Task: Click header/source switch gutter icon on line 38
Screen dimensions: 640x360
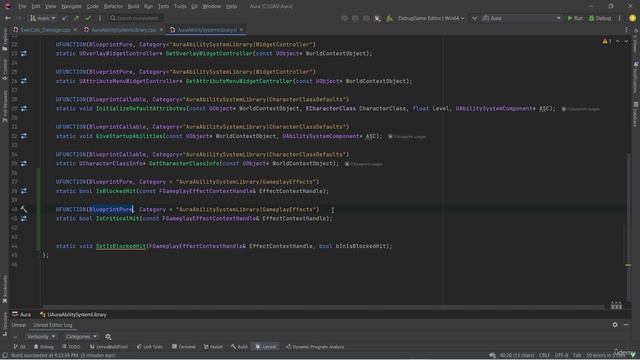Action: click(24, 191)
